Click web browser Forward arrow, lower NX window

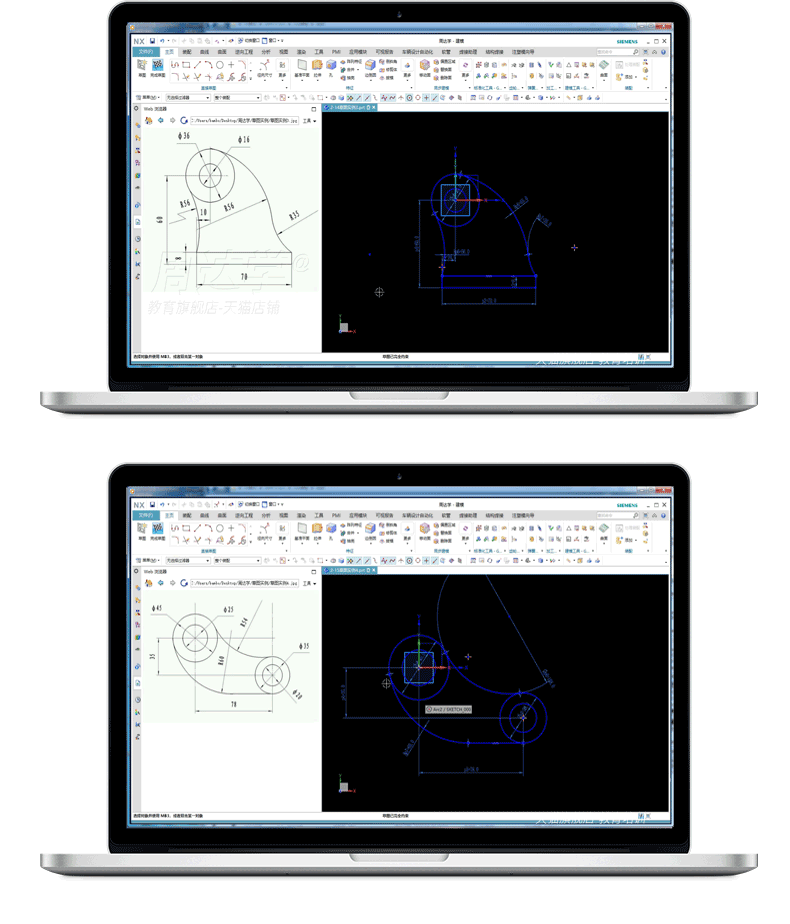coord(173,583)
